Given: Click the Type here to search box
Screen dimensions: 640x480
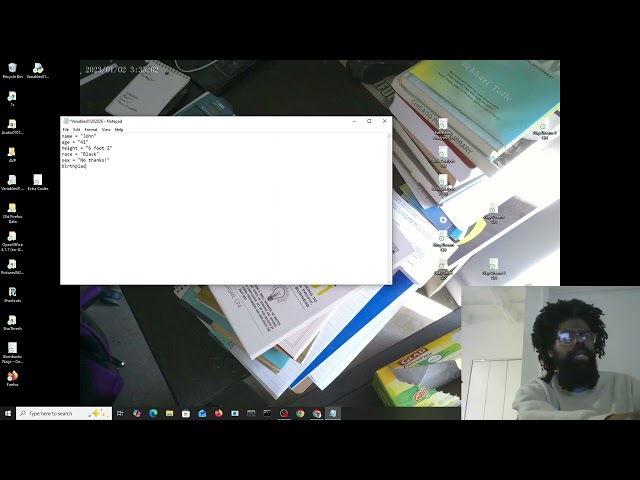Looking at the screenshot, I should point(64,413).
